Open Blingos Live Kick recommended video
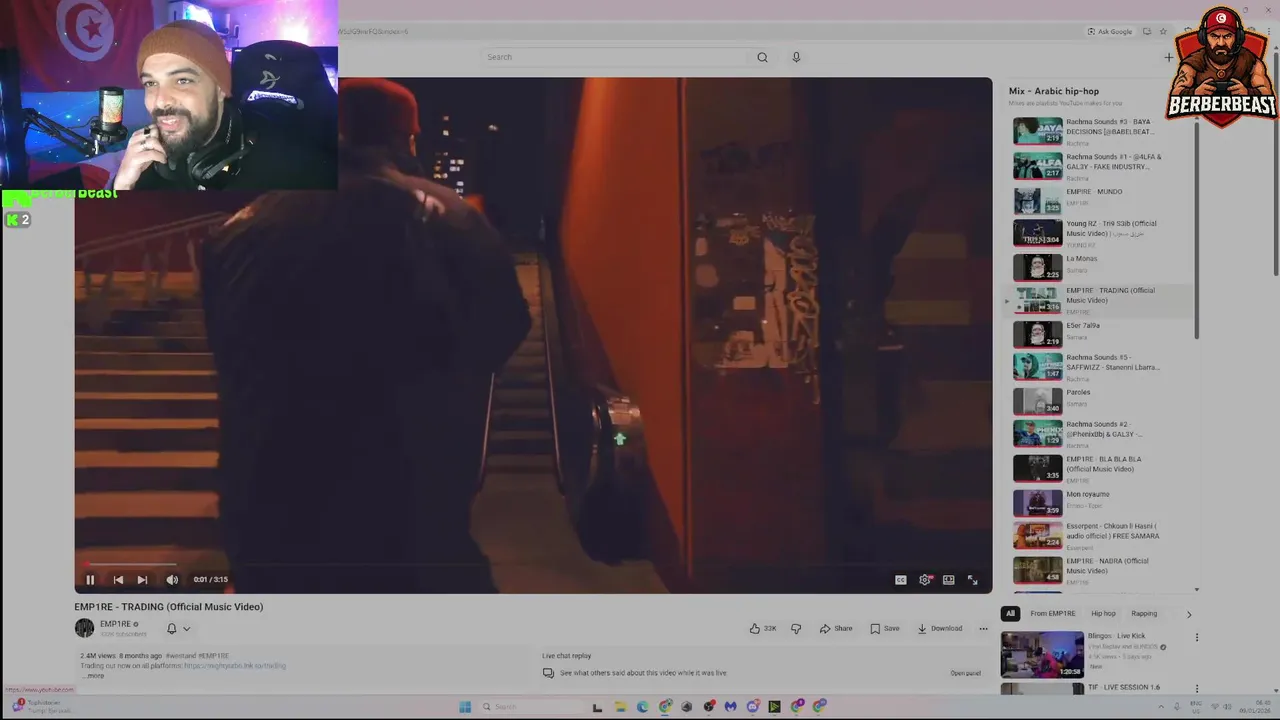The width and height of the screenshot is (1280, 720). (x=1042, y=654)
